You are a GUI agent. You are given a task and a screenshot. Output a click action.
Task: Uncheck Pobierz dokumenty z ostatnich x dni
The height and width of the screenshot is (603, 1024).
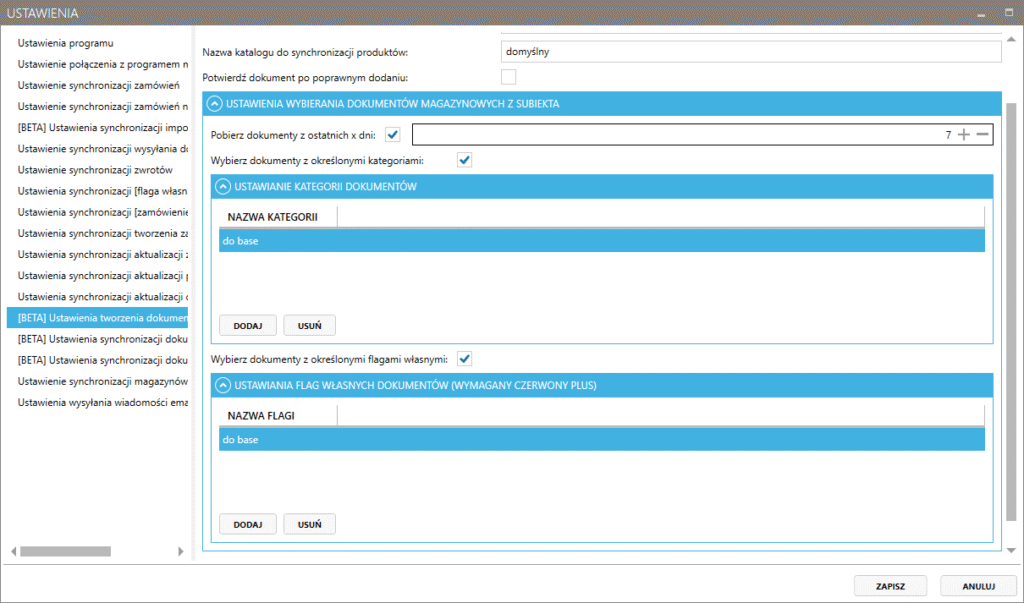[393, 135]
